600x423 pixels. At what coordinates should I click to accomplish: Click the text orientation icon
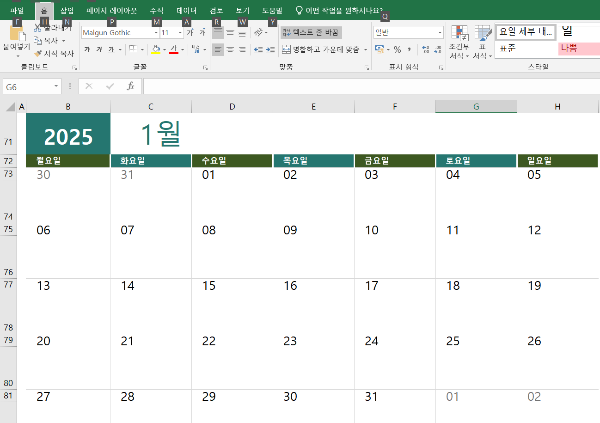258,33
